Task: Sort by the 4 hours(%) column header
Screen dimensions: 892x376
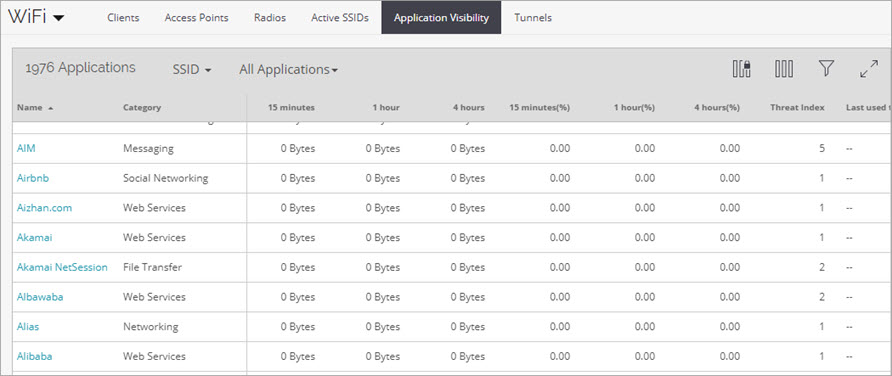Action: coord(717,108)
